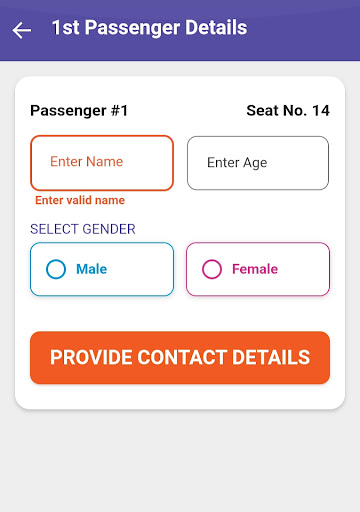The width and height of the screenshot is (360, 512).
Task: Focus the Enter Age input field
Action: 258,163
